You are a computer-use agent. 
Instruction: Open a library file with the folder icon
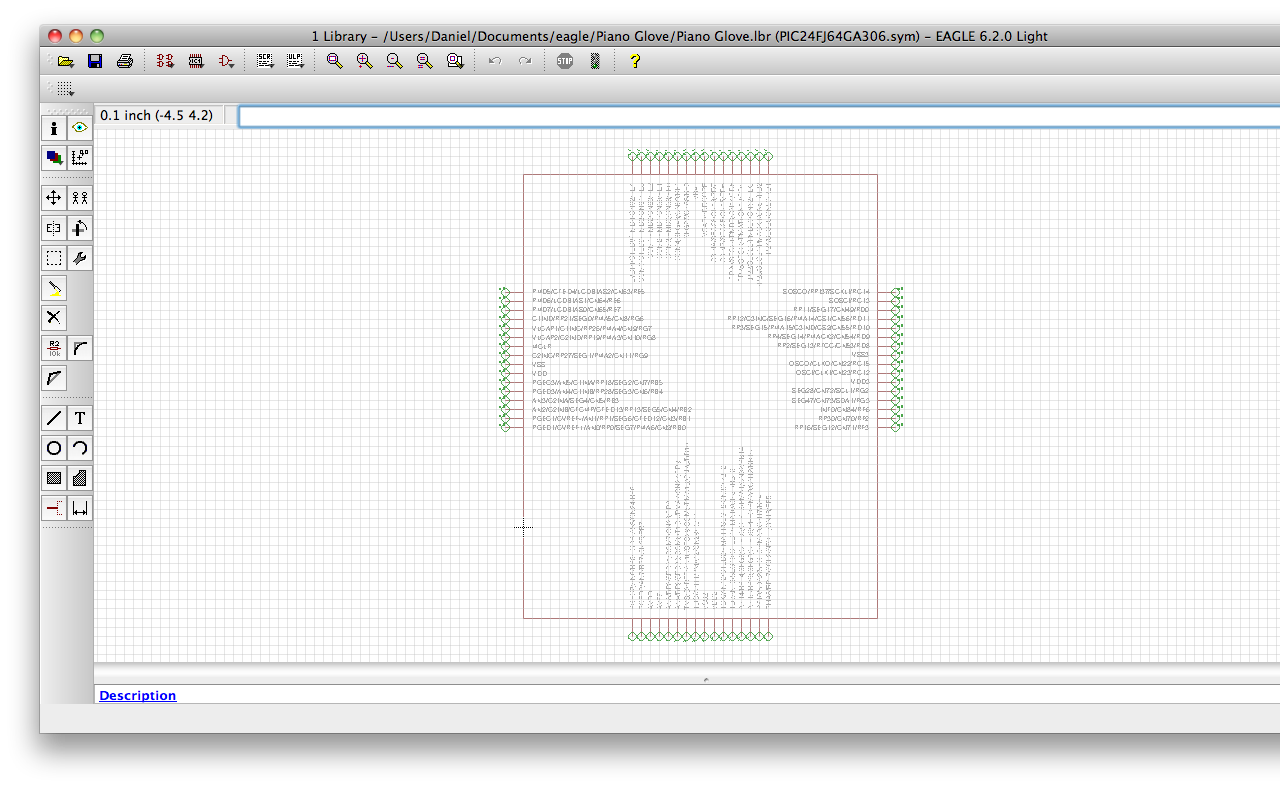click(66, 61)
